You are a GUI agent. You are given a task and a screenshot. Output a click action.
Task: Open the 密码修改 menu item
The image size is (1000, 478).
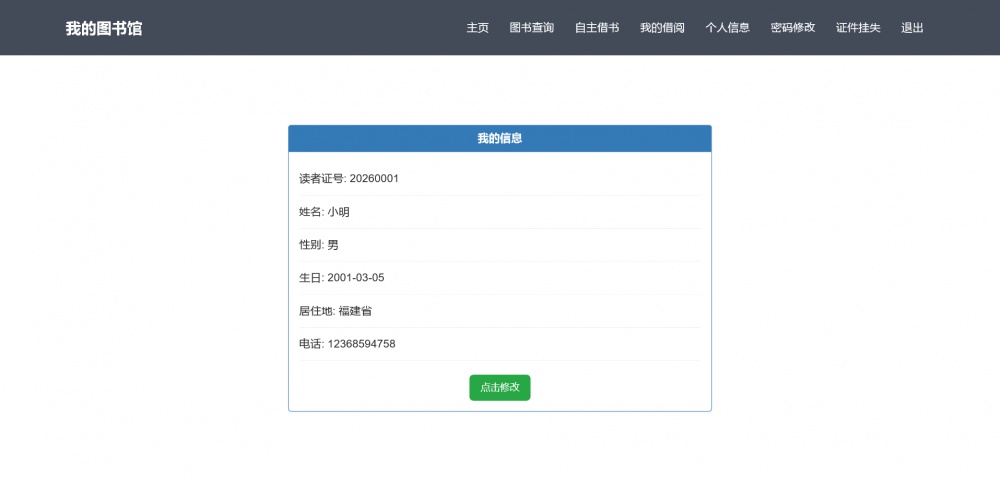pos(793,28)
